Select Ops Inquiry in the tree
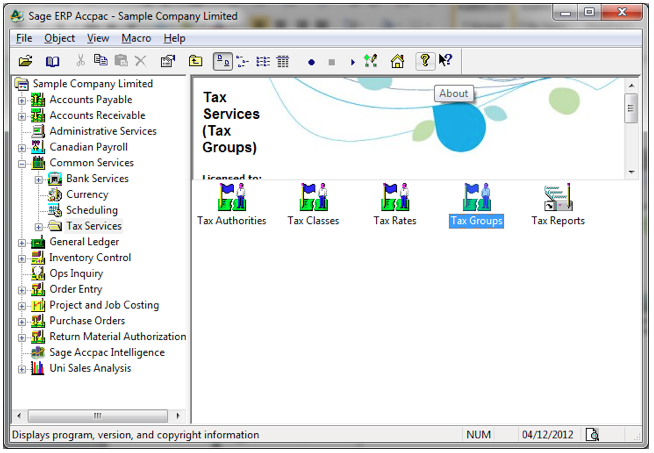 point(76,274)
